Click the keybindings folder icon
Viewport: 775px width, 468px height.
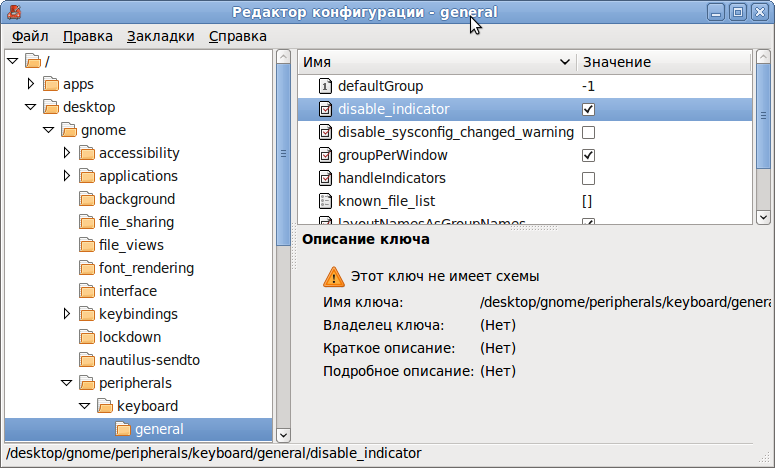click(x=87, y=314)
